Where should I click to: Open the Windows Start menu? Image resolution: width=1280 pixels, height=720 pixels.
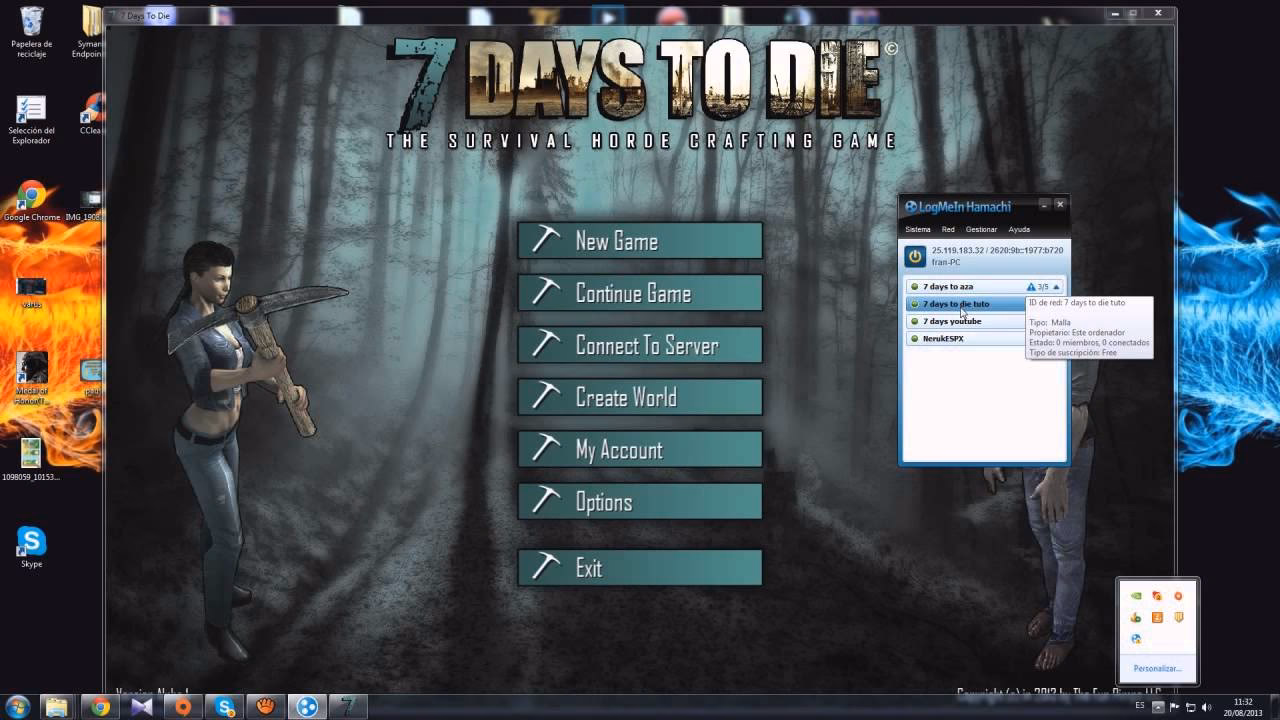click(17, 707)
